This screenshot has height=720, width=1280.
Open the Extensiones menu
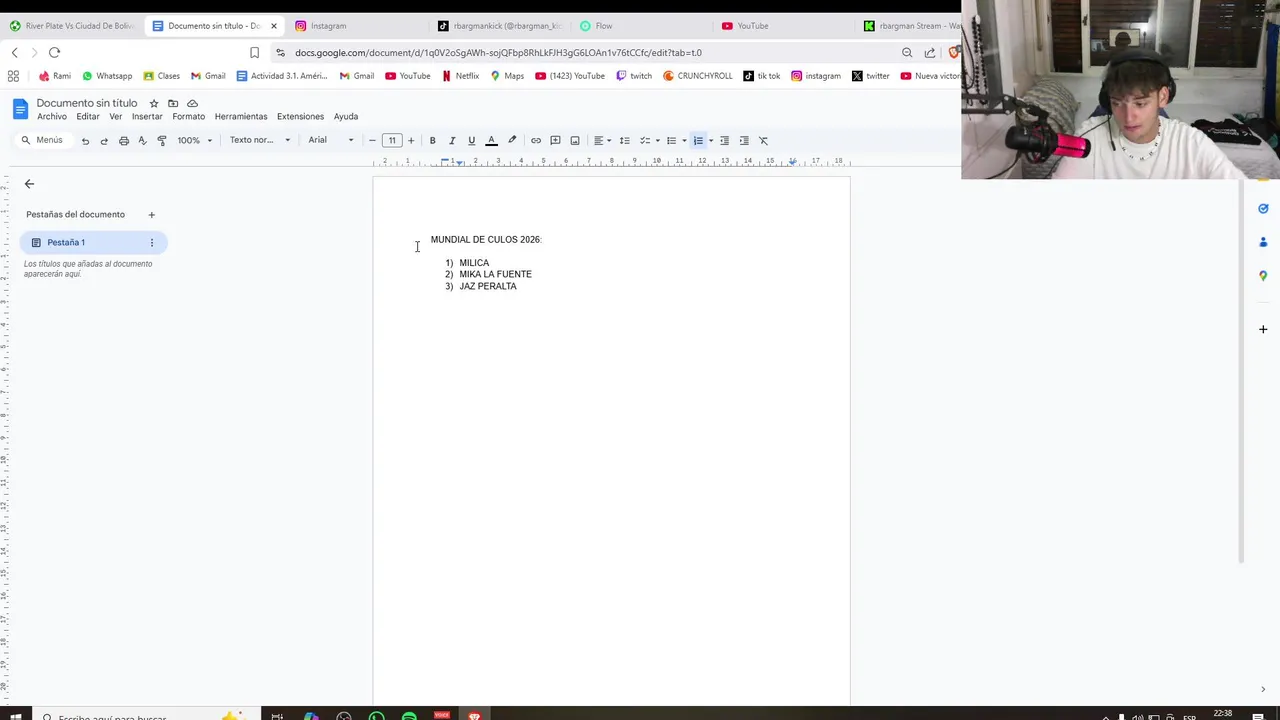click(x=300, y=117)
